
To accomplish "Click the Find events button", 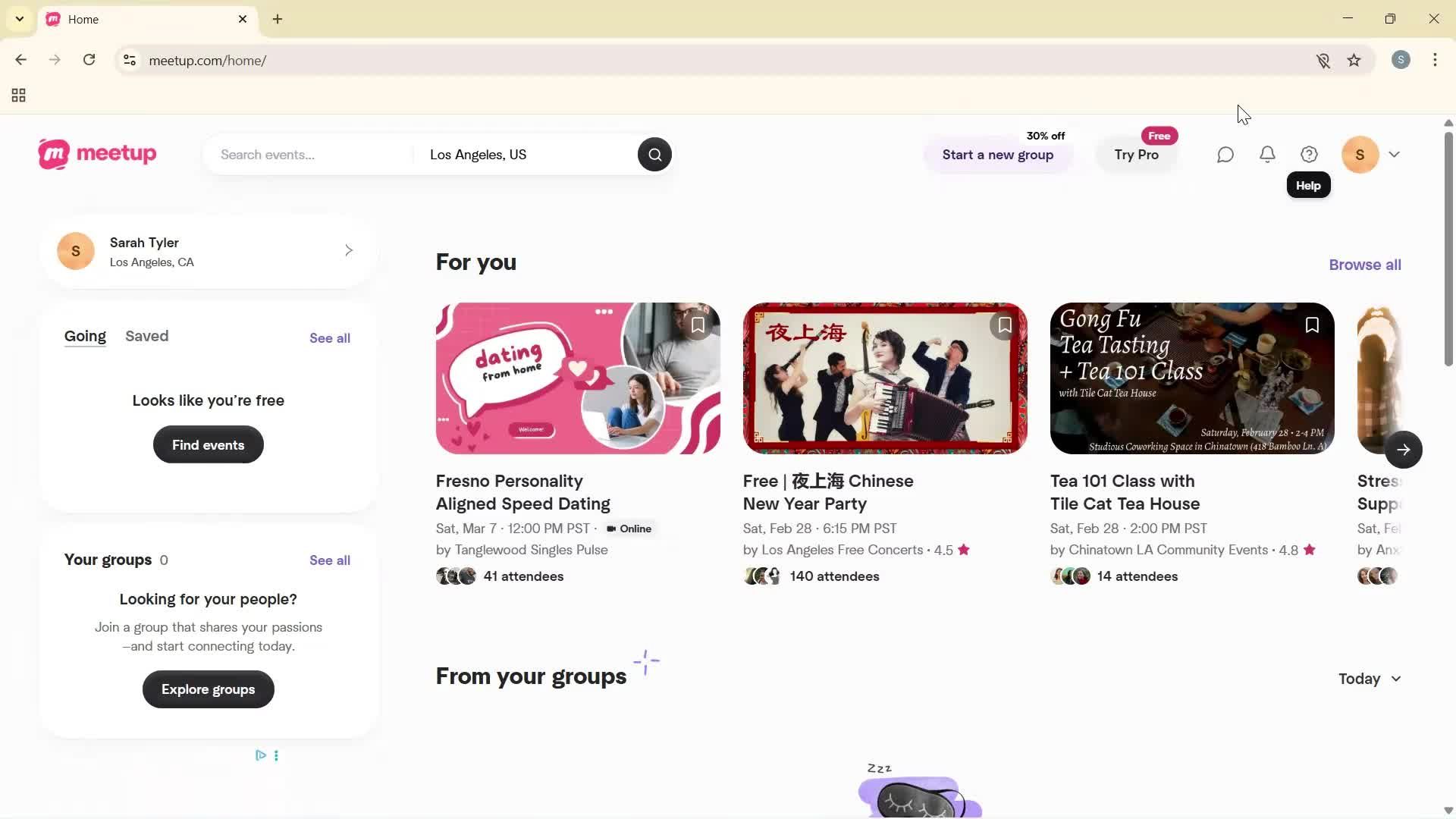I will tap(208, 444).
